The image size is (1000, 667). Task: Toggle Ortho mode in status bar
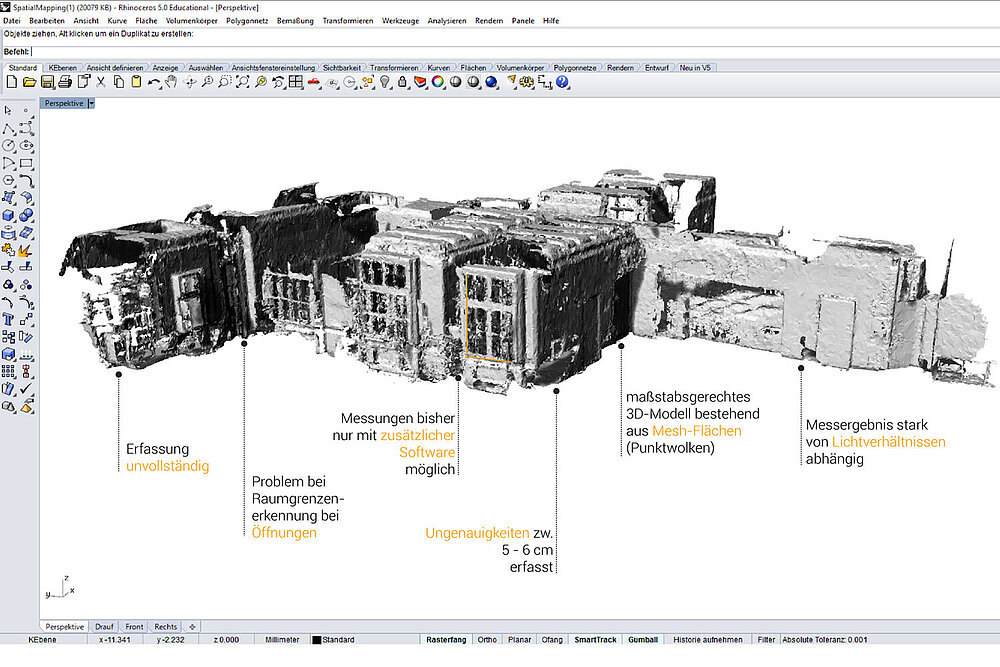click(x=487, y=639)
